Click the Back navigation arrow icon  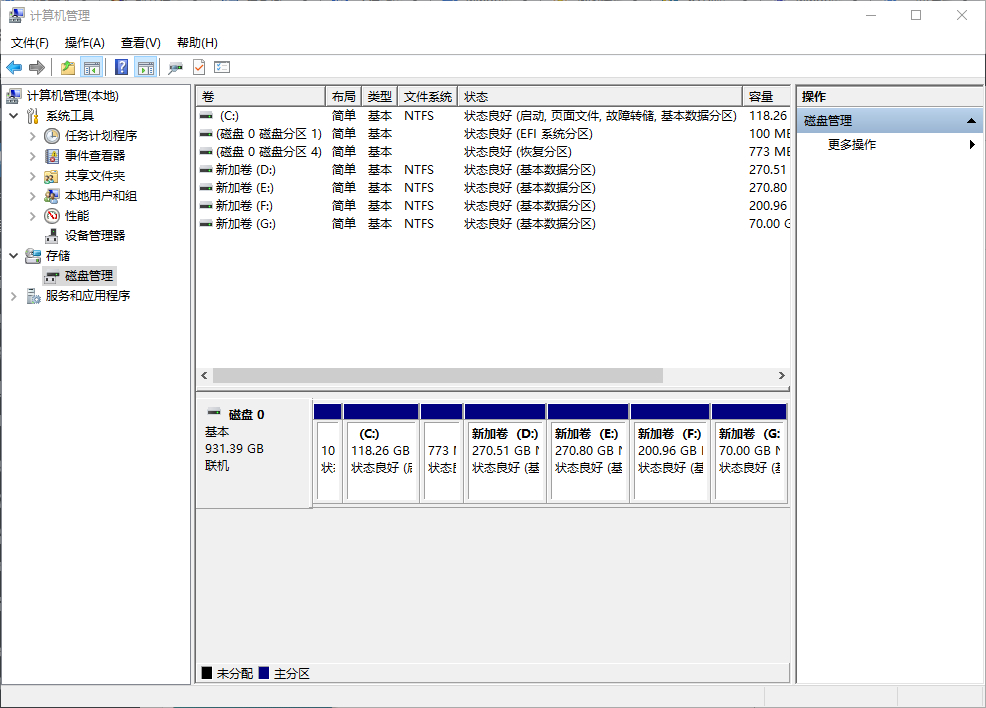coord(15,67)
